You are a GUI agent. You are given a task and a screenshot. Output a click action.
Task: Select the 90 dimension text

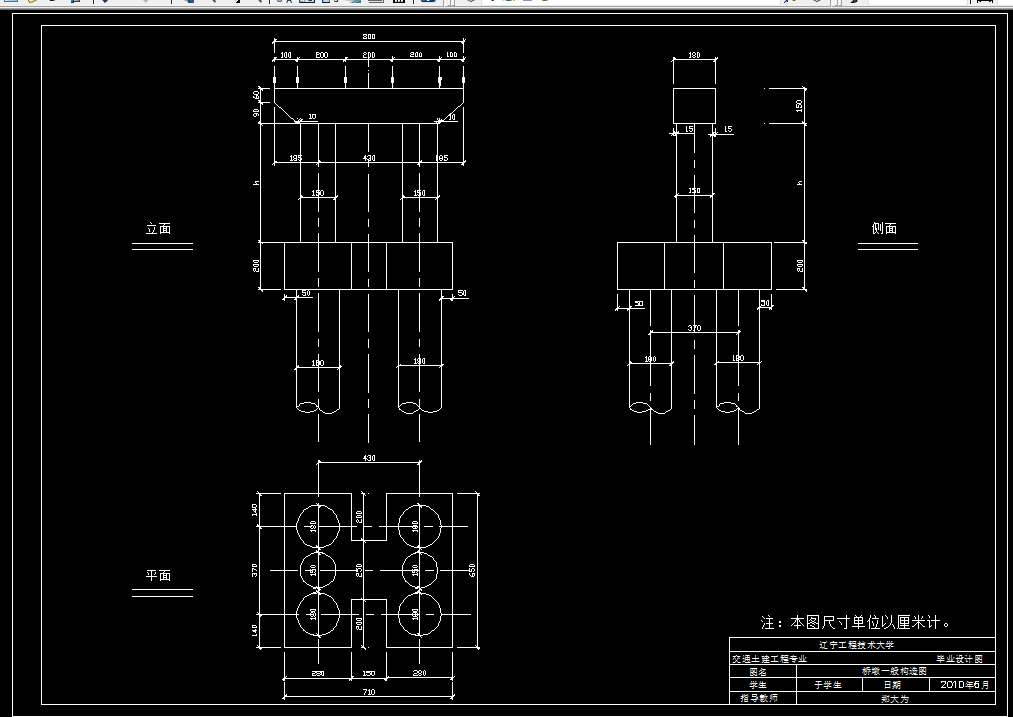point(256,112)
